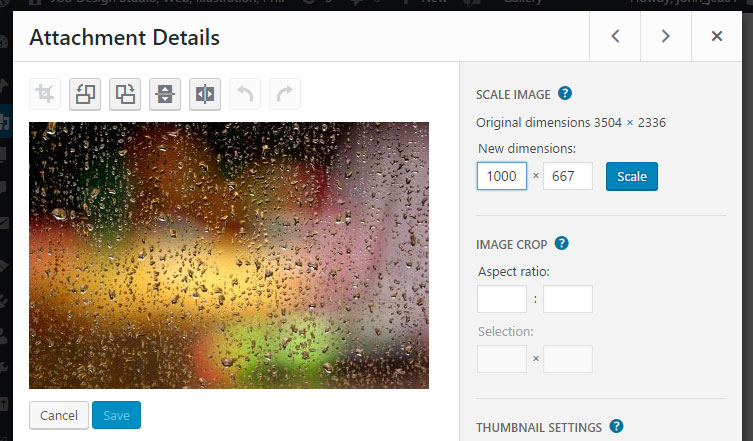Rotate image clockwise

pos(125,94)
